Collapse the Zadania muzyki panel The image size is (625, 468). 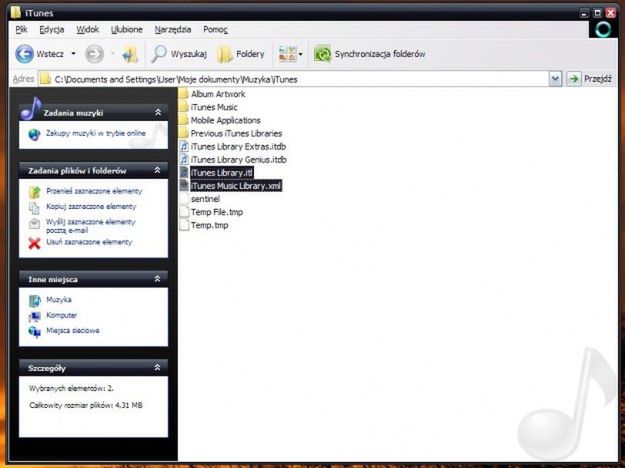(x=158, y=113)
